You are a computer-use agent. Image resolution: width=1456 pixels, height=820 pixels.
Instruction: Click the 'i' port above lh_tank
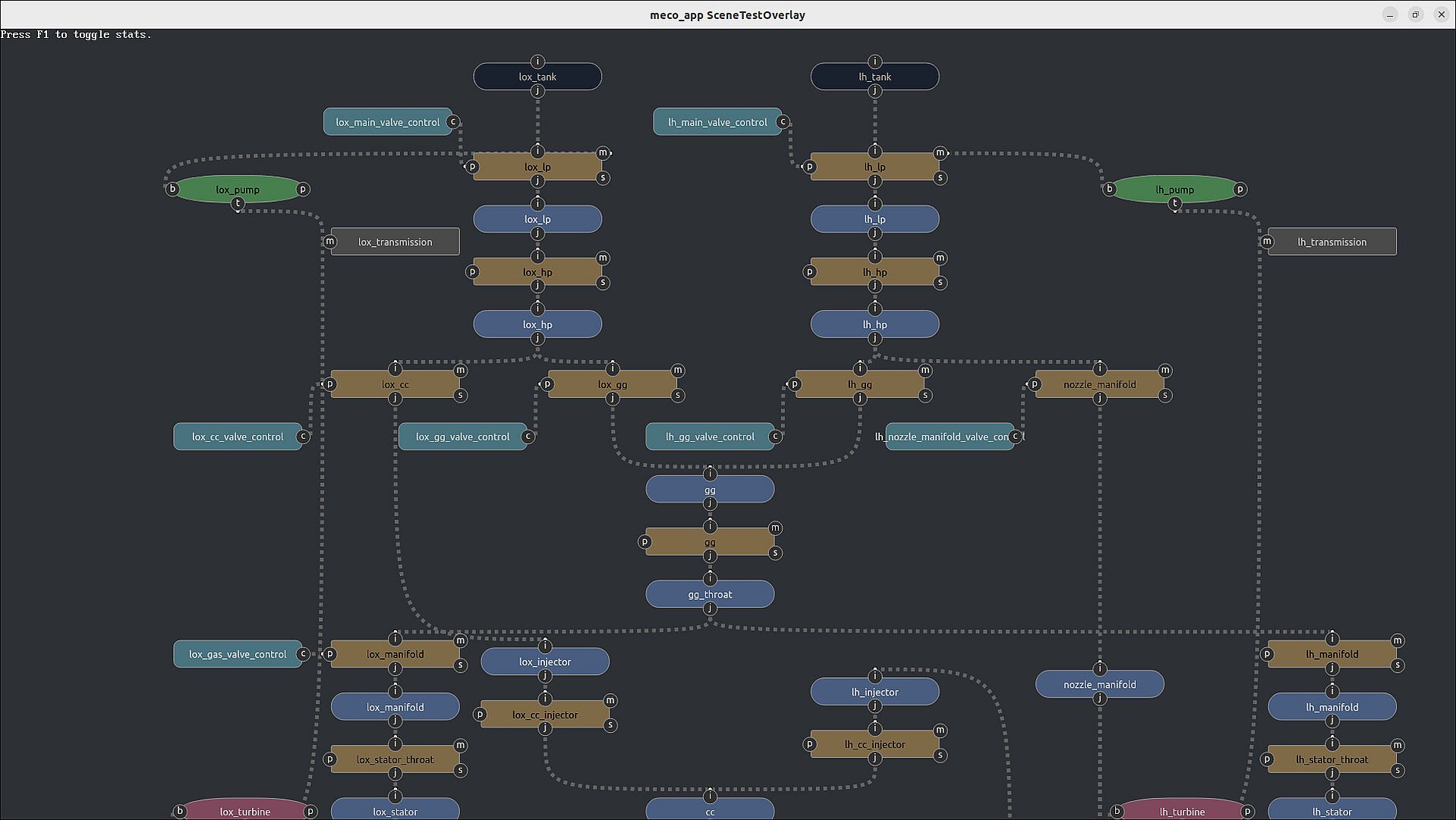click(x=875, y=61)
